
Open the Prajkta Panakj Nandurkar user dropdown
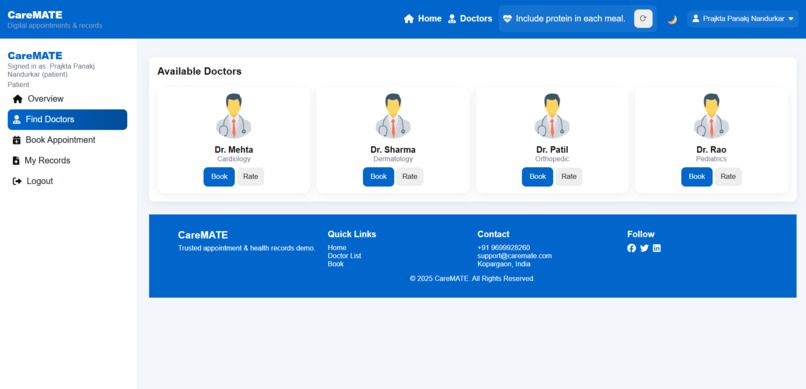(x=743, y=19)
